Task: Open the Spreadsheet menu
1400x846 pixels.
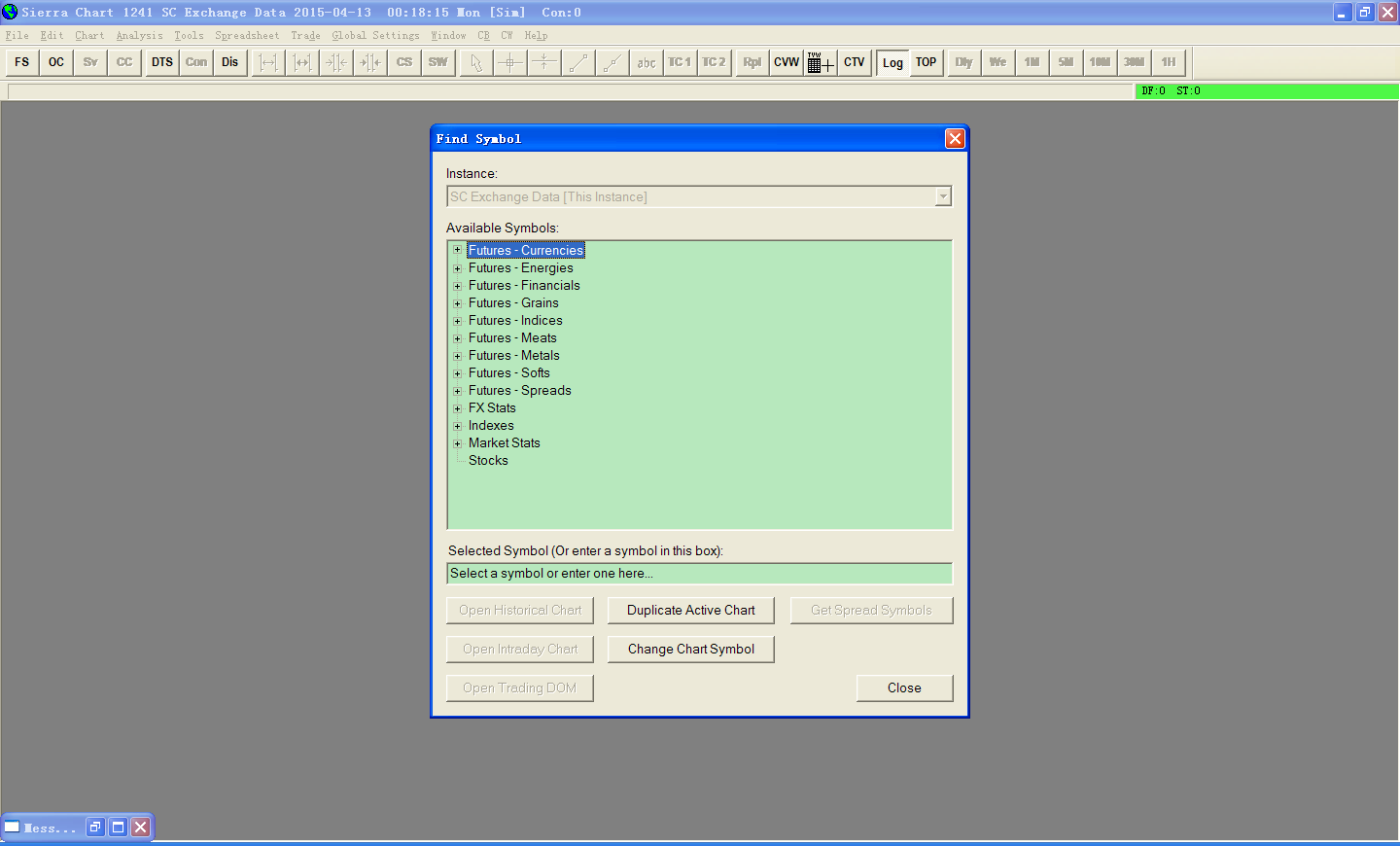Action: 247,35
